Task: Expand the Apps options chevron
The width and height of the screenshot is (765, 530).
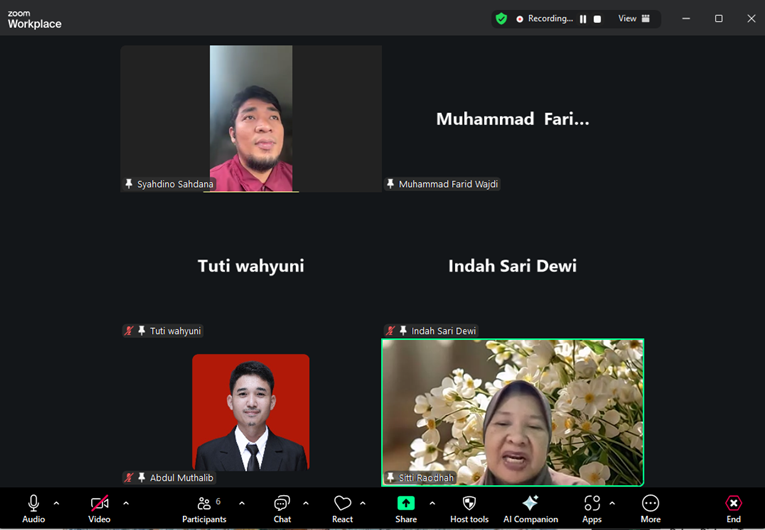Action: pyautogui.click(x=612, y=503)
